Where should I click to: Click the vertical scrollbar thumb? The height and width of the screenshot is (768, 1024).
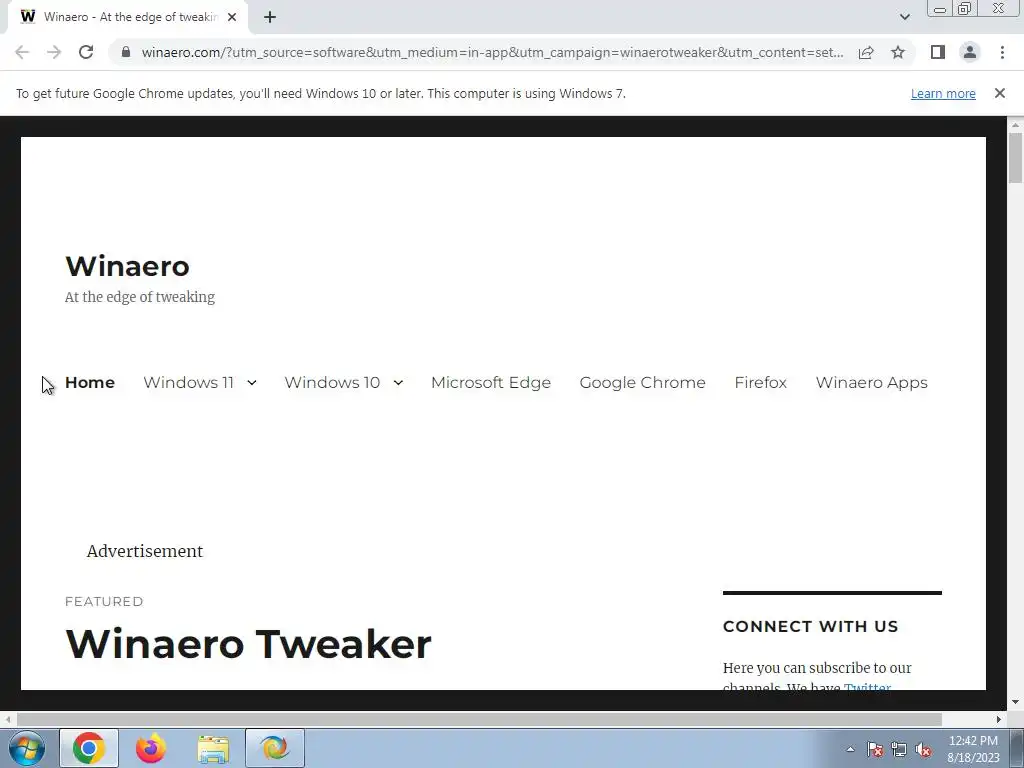[1015, 158]
